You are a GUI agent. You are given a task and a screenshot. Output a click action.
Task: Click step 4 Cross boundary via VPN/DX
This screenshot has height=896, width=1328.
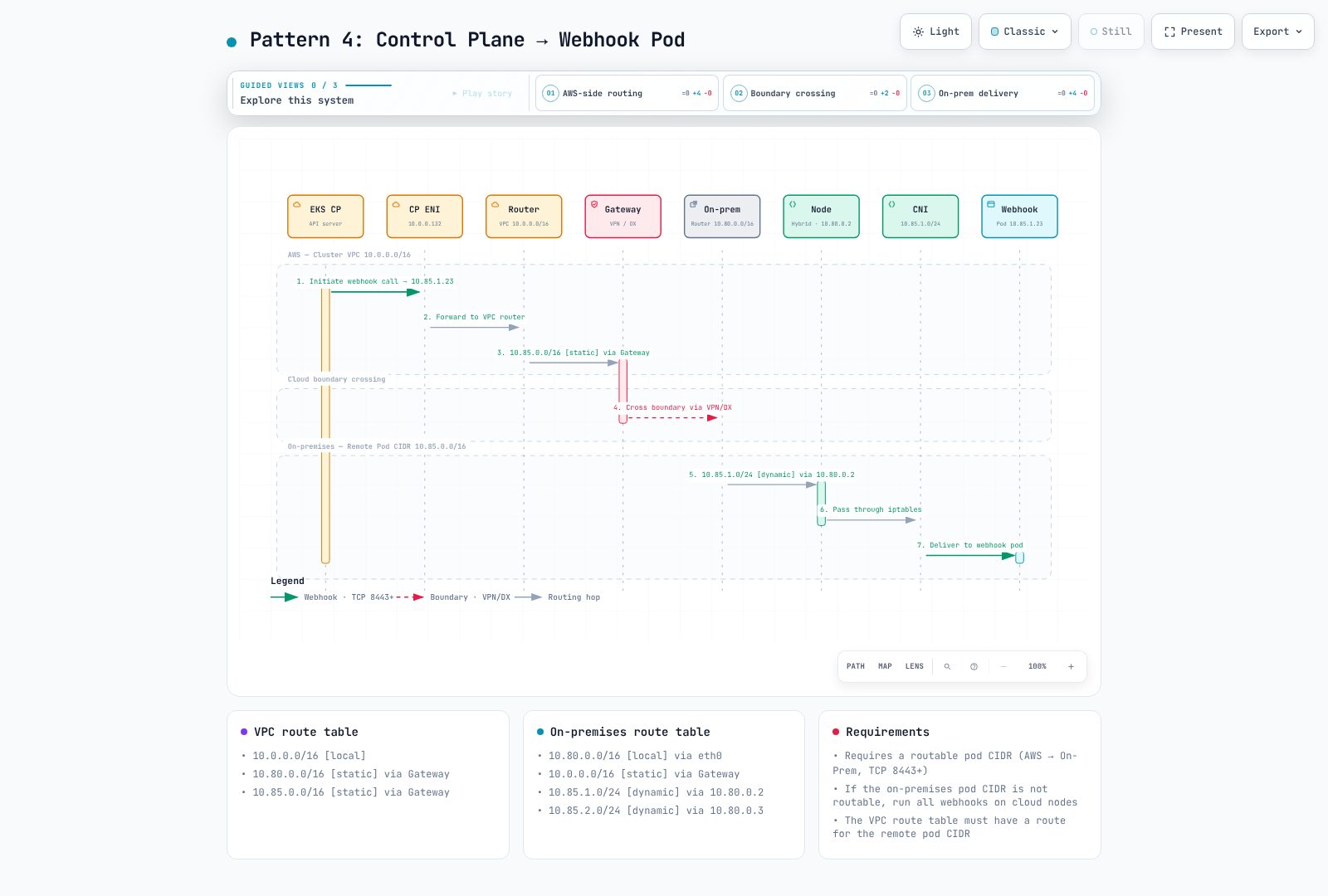click(672, 407)
